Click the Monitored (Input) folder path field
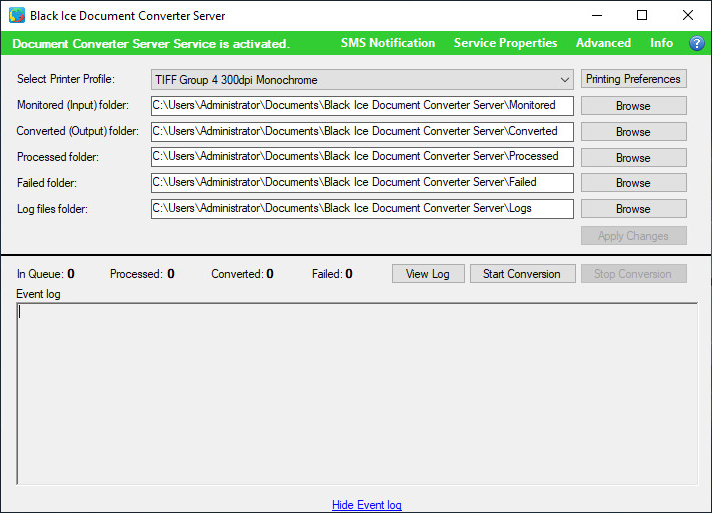This screenshot has height=513, width=712. [x=362, y=105]
